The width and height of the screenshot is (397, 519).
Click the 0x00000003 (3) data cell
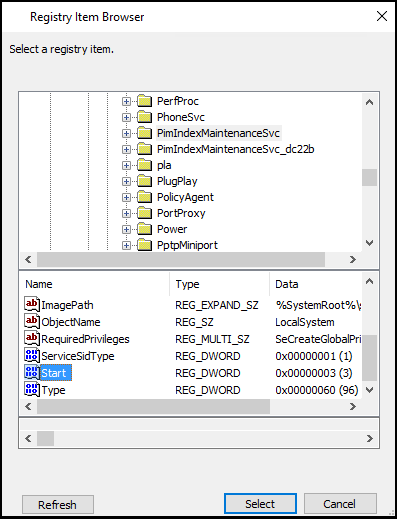(314, 373)
